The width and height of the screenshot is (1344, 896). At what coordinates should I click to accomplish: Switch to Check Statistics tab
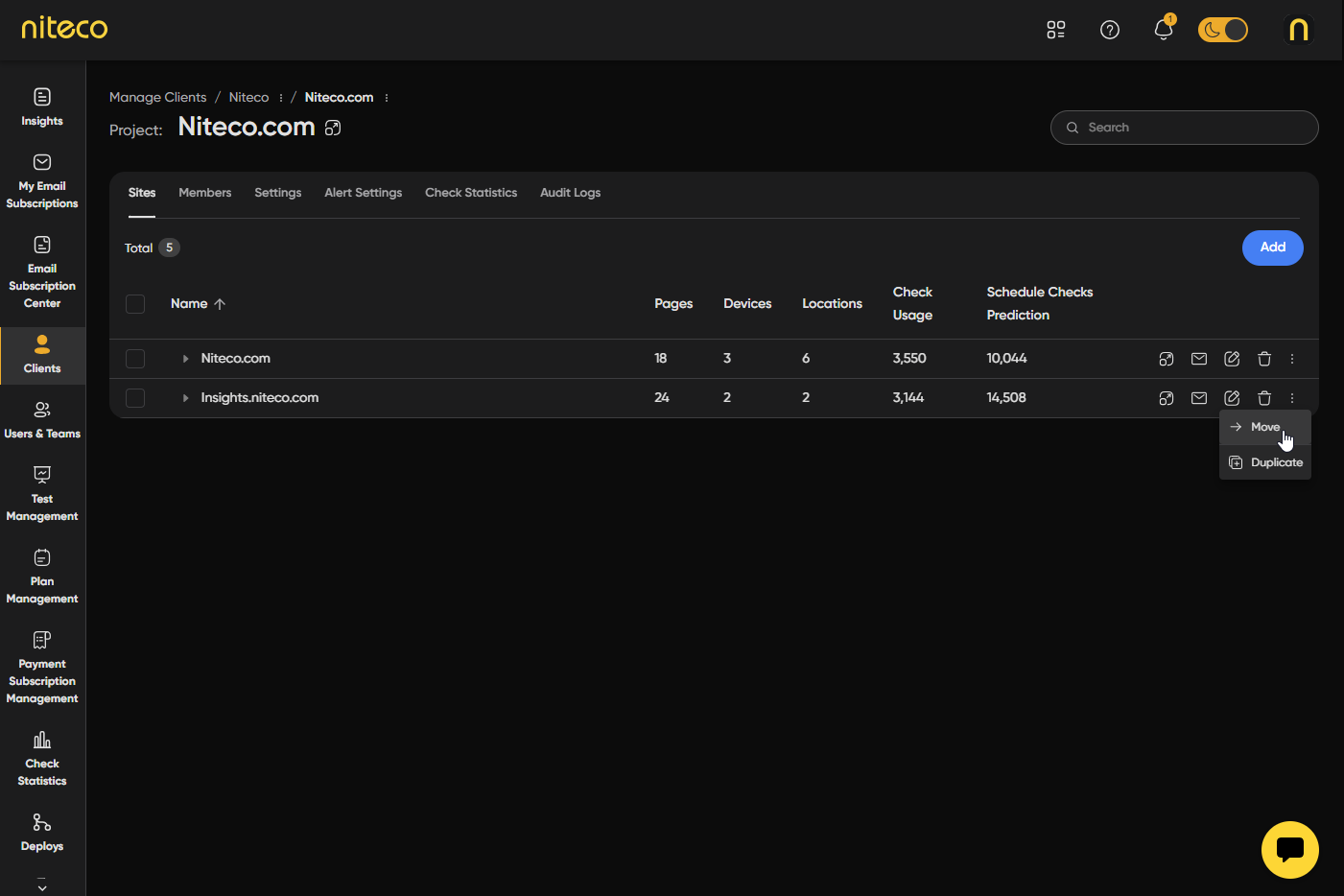tap(471, 193)
